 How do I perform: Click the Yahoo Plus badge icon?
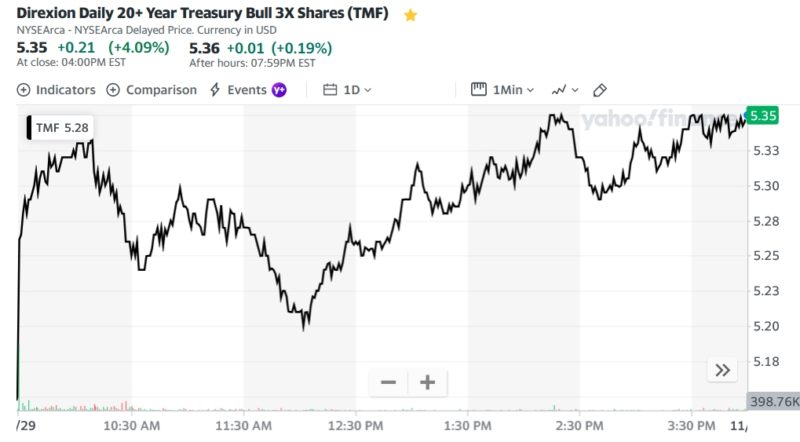click(x=279, y=90)
